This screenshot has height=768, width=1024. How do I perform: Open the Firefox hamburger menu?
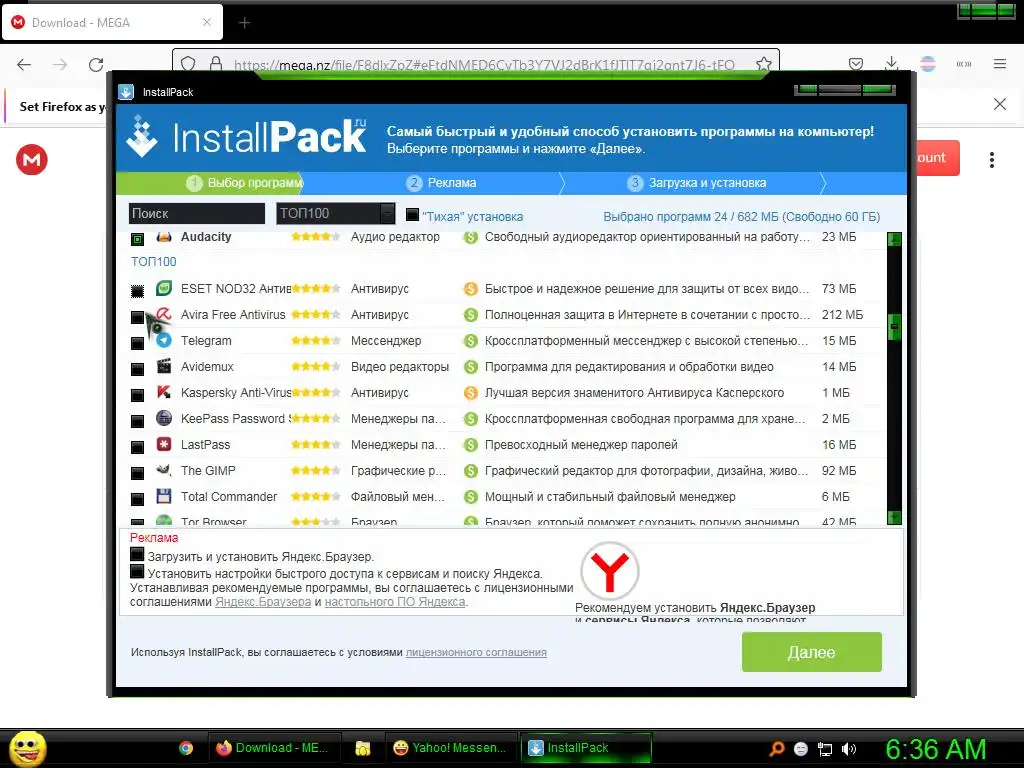pos(1000,64)
